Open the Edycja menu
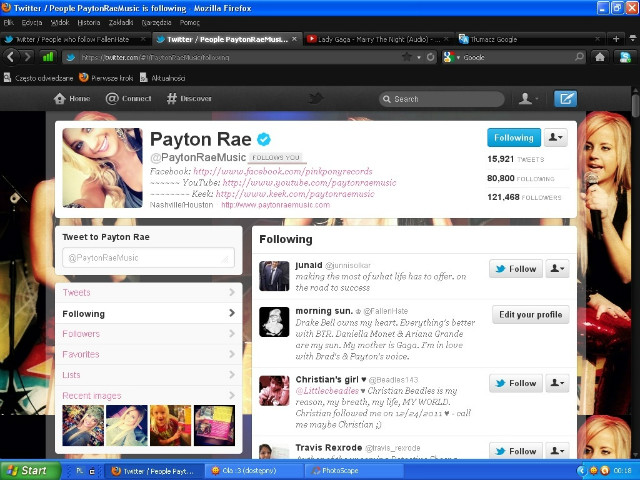 [x=32, y=22]
